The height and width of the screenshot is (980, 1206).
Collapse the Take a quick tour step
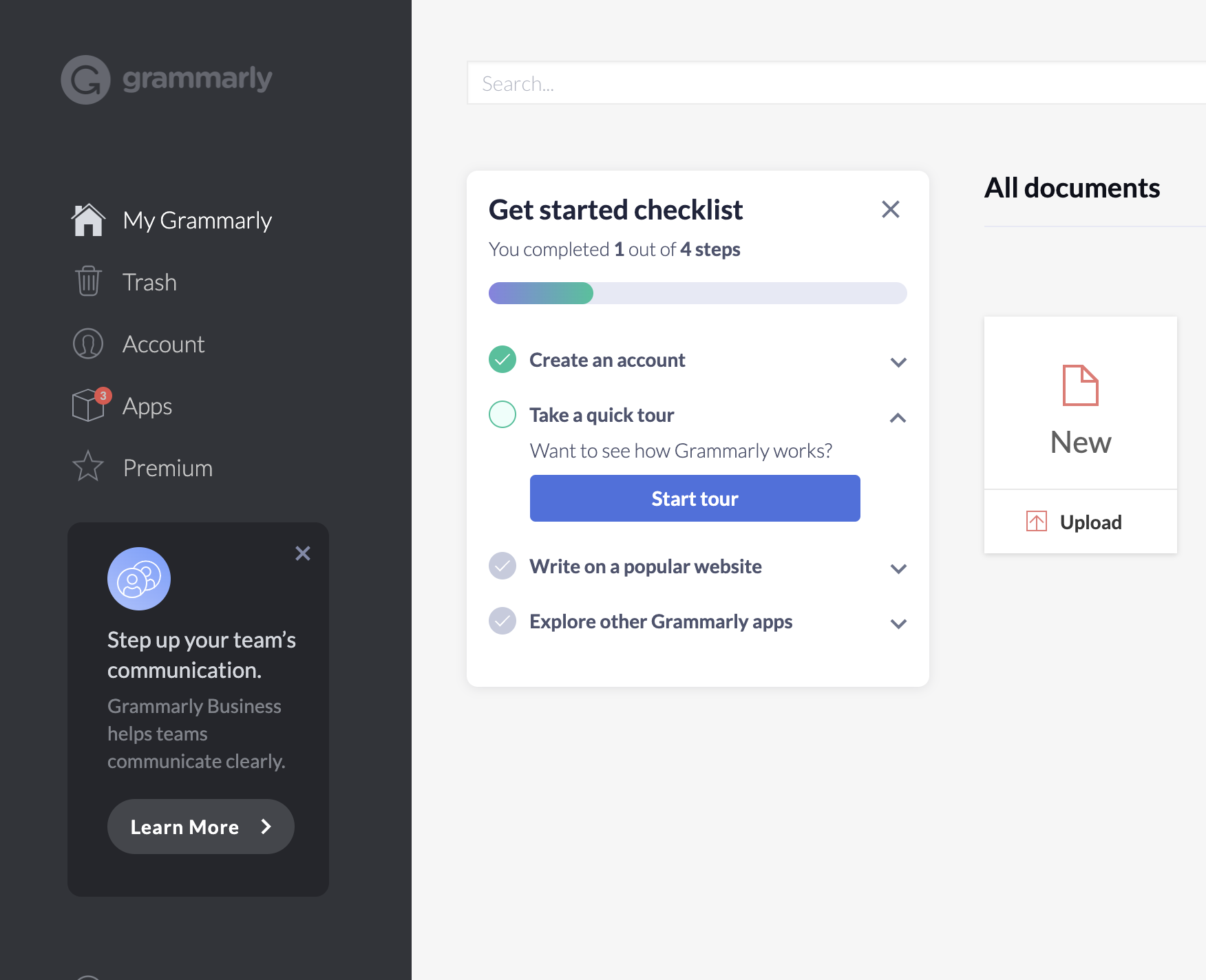pyautogui.click(x=898, y=418)
